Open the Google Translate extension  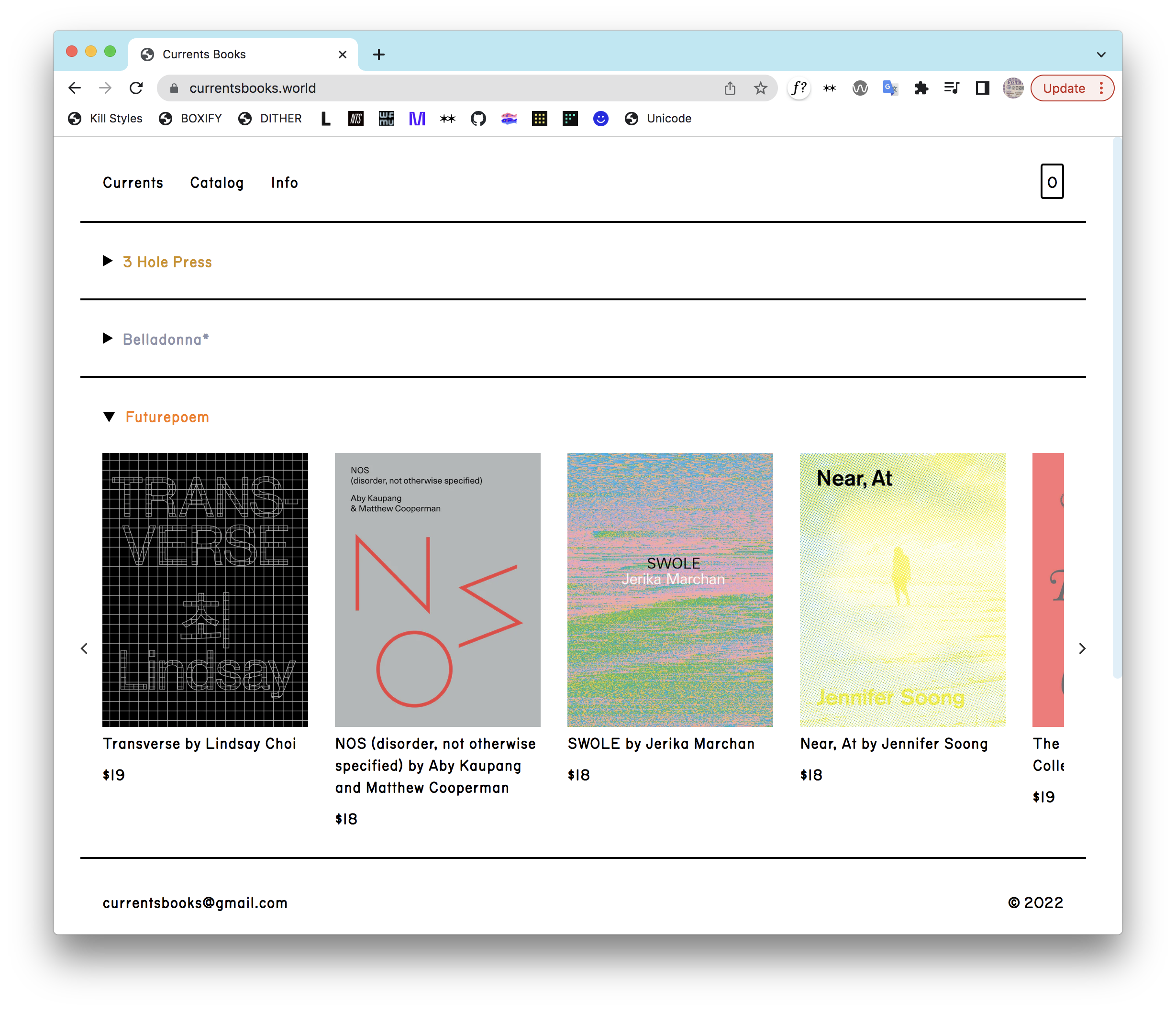[890, 88]
